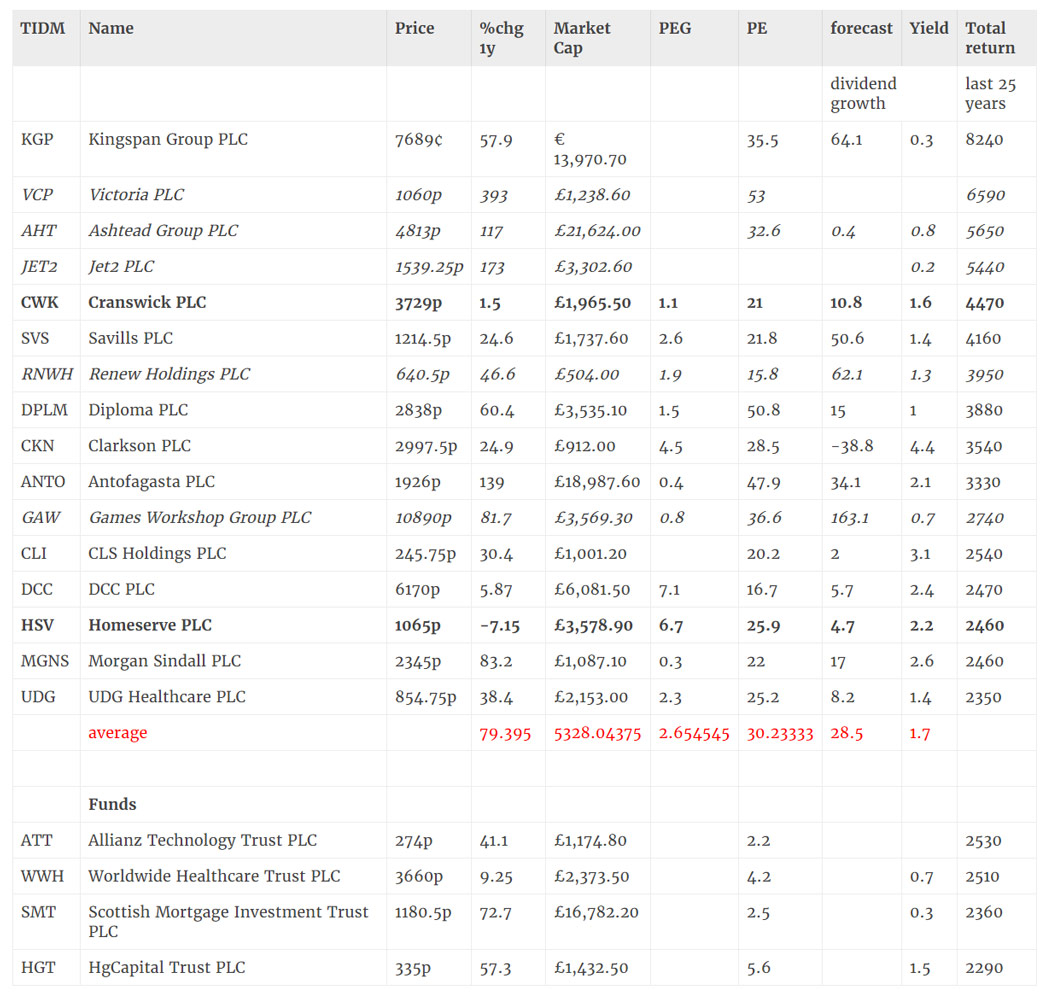Click the Market Cap column header
The image size is (1040, 993).
582,38
